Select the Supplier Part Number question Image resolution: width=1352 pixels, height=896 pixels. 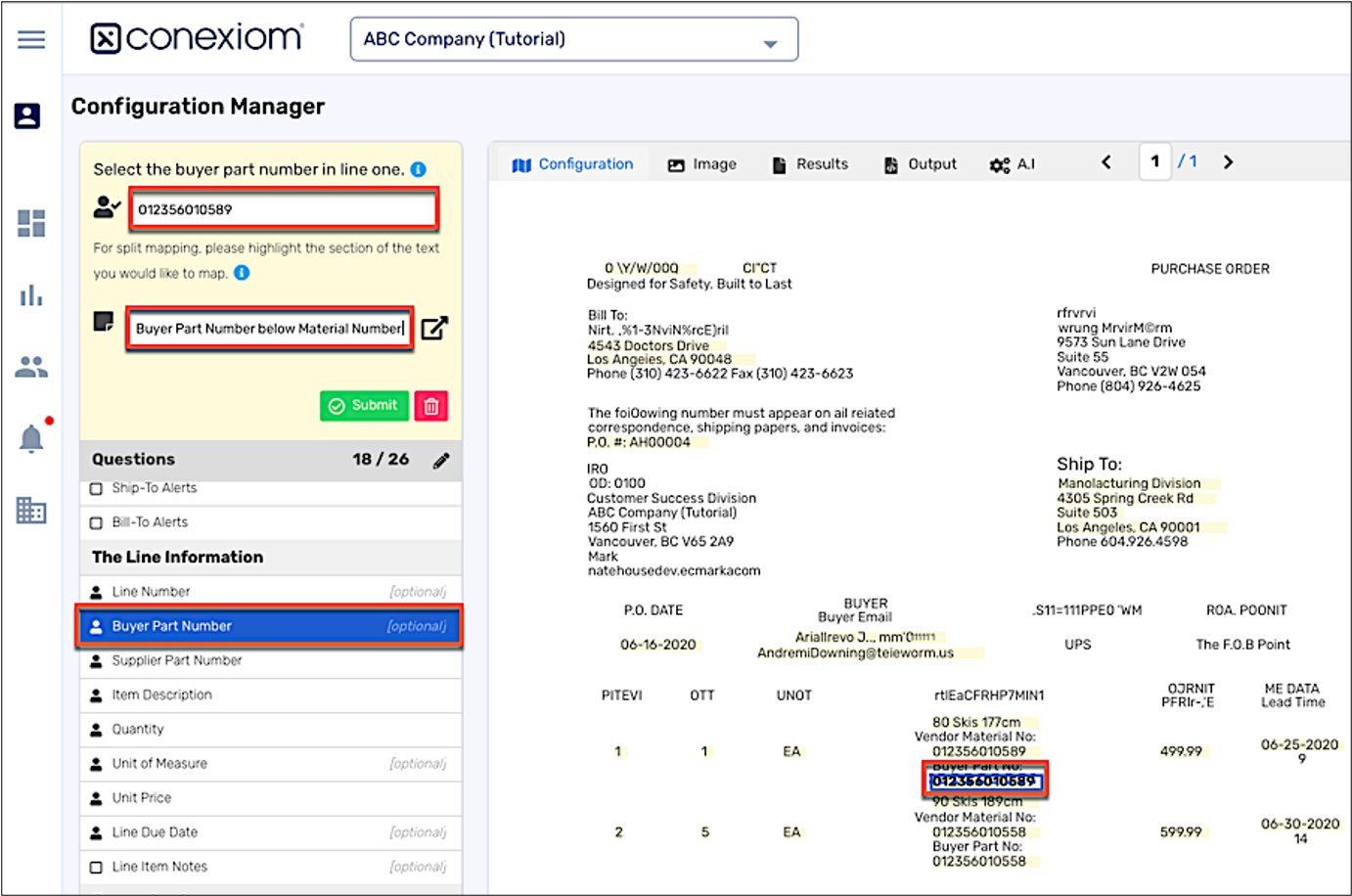point(176,660)
